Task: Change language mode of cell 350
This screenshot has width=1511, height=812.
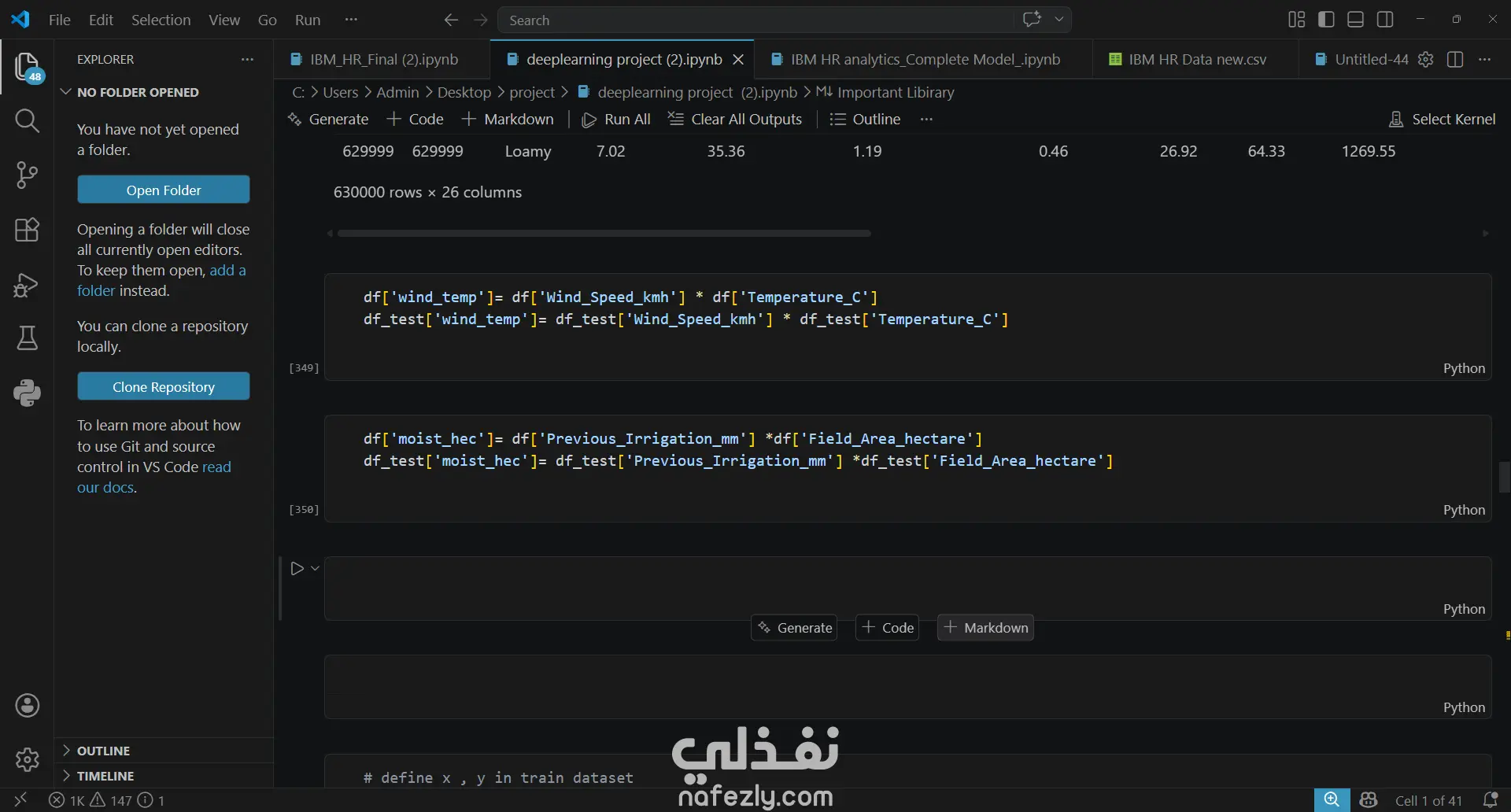Action: click(1464, 510)
